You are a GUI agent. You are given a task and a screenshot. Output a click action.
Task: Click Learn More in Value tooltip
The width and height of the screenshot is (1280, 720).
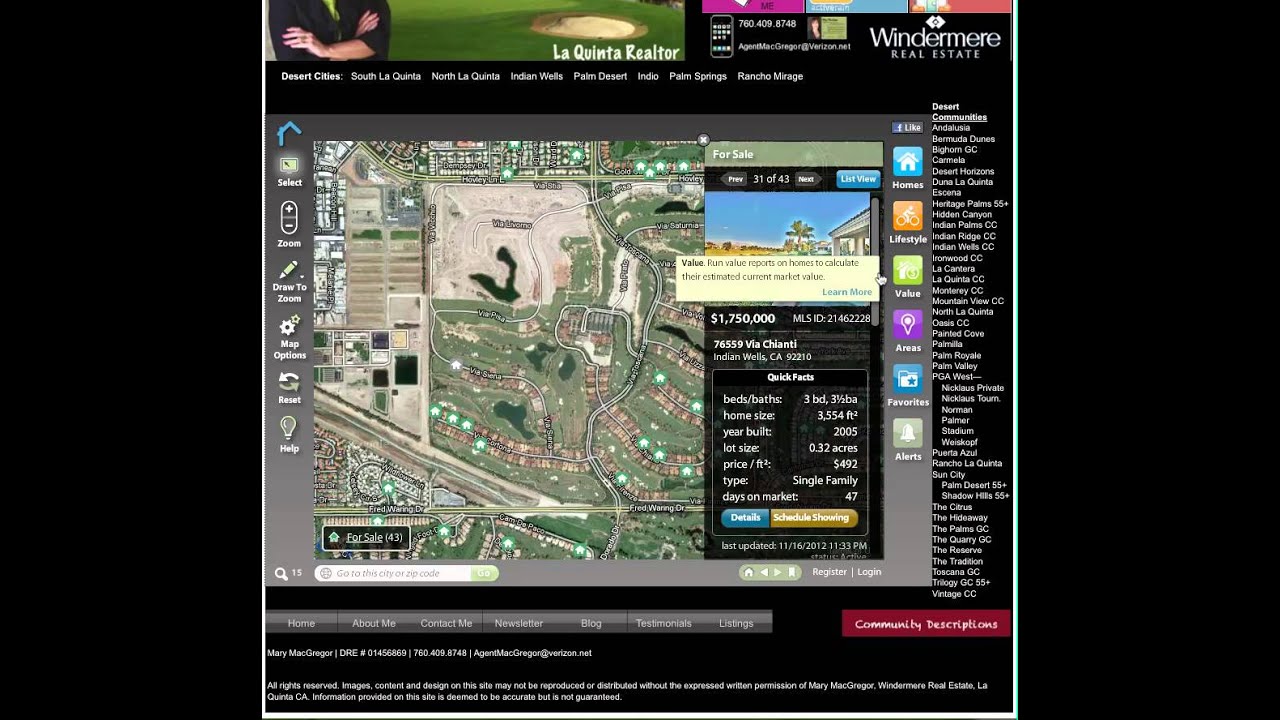pyautogui.click(x=847, y=292)
